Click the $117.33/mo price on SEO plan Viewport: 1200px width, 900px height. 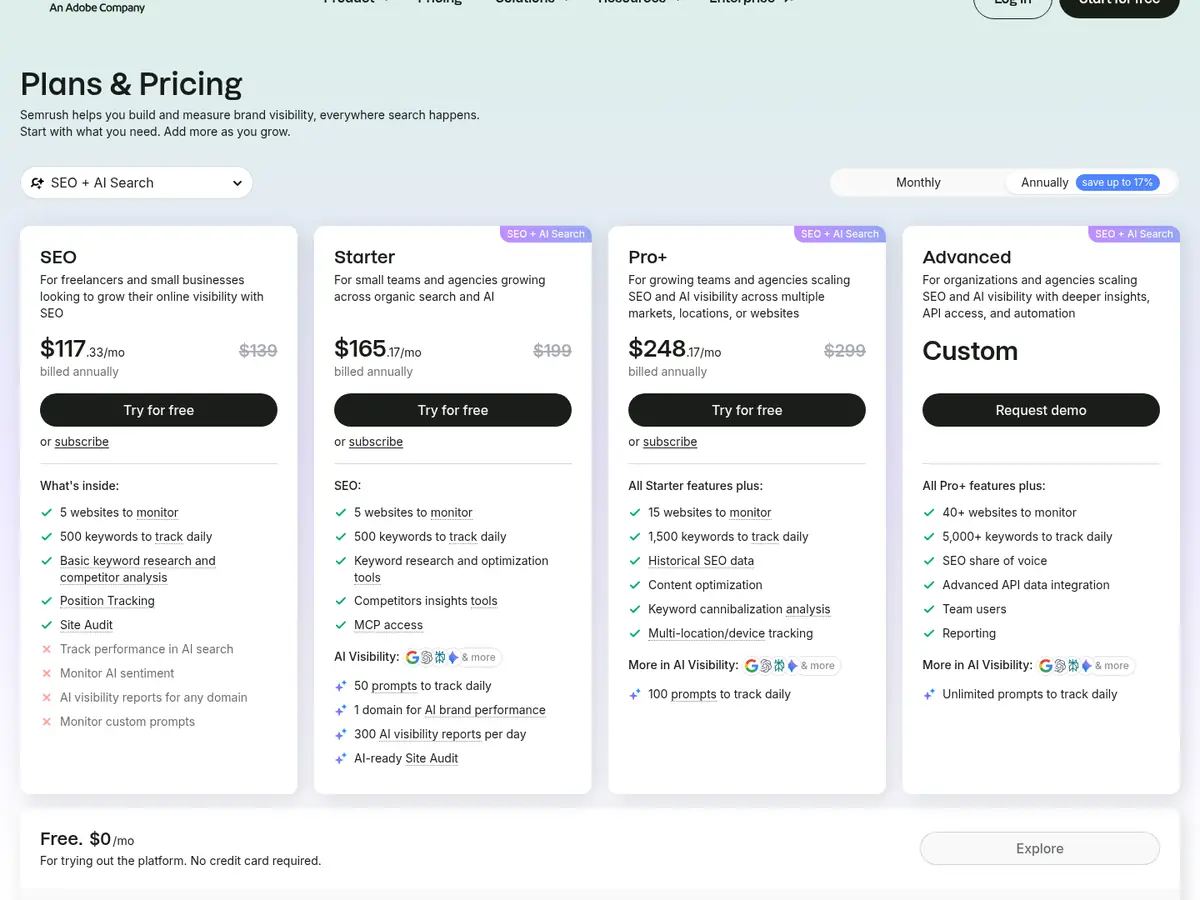point(82,349)
